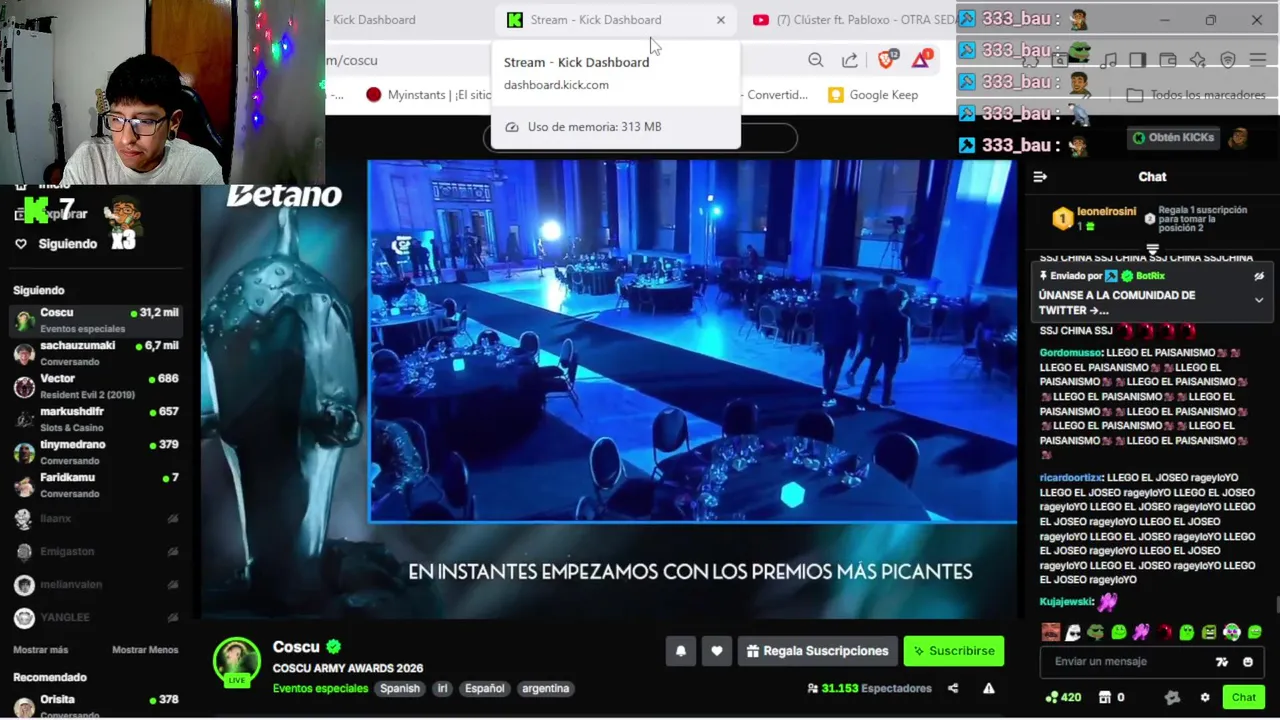This screenshot has height=720, width=1280.
Task: Click the Brave VPN shield-wifi icon
Action: (x=1228, y=60)
